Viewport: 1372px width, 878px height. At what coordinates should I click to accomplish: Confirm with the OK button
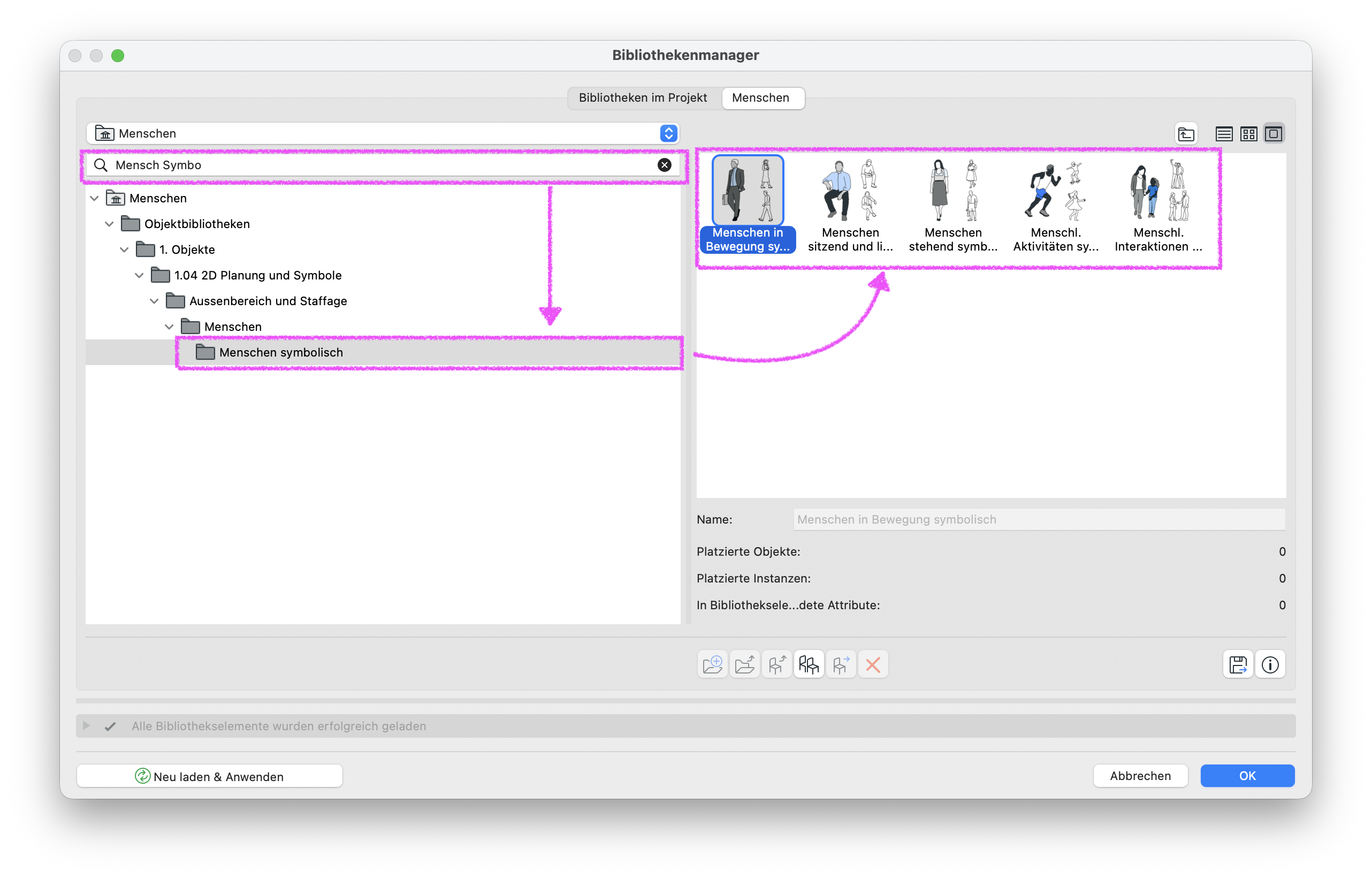click(x=1247, y=775)
